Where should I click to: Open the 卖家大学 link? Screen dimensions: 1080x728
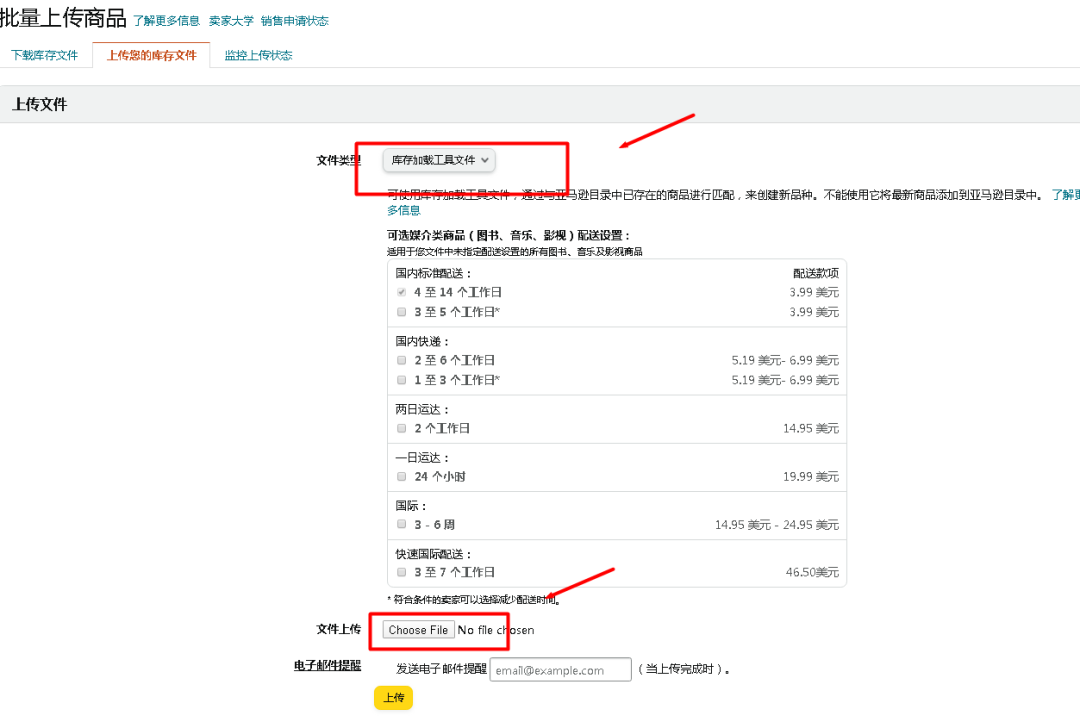coord(232,19)
